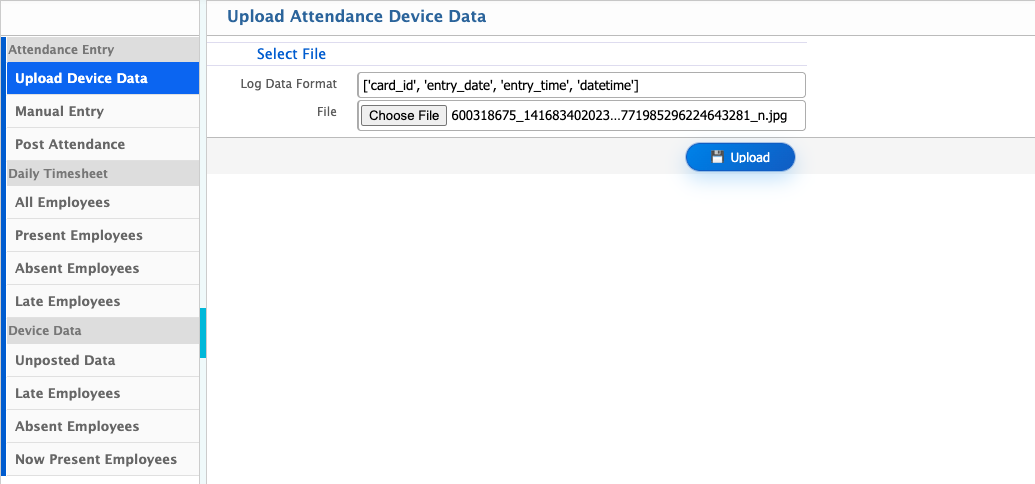Viewport: 1035px width, 484px height.
Task: Click the Log Data Format text field
Action: click(581, 85)
